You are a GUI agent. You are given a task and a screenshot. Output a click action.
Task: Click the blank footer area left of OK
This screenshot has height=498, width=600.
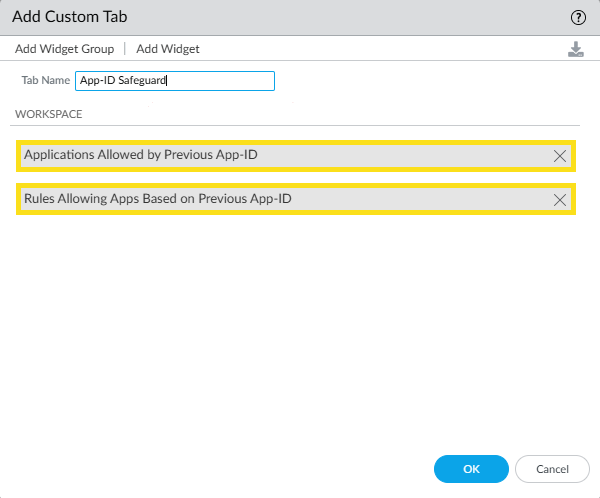[220, 469]
